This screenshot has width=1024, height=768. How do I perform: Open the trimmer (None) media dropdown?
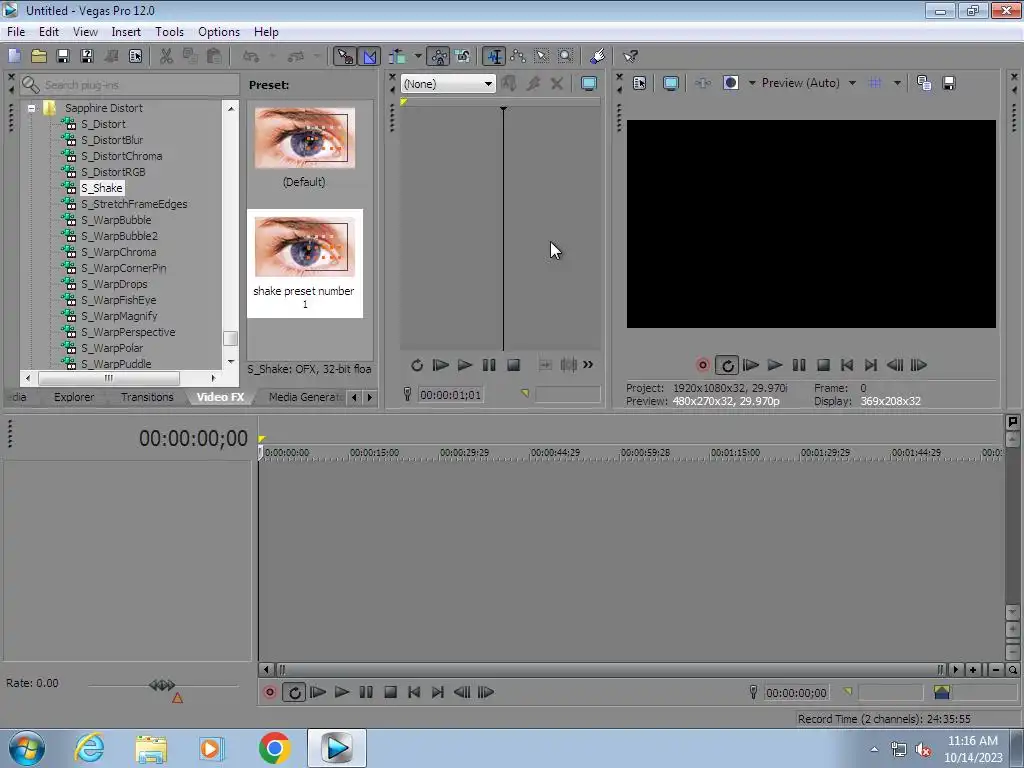tap(448, 84)
